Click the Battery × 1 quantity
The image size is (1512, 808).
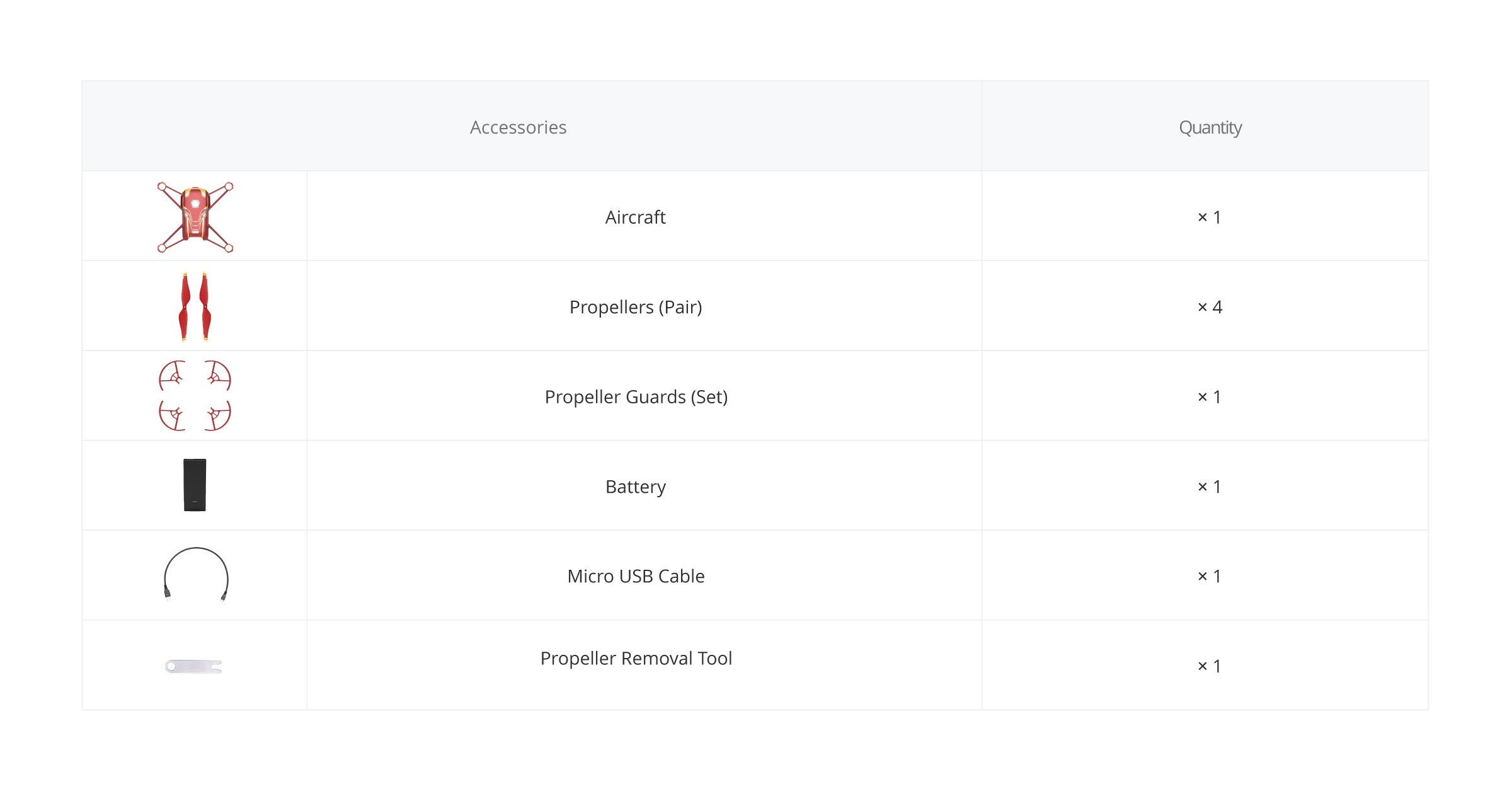1209,487
